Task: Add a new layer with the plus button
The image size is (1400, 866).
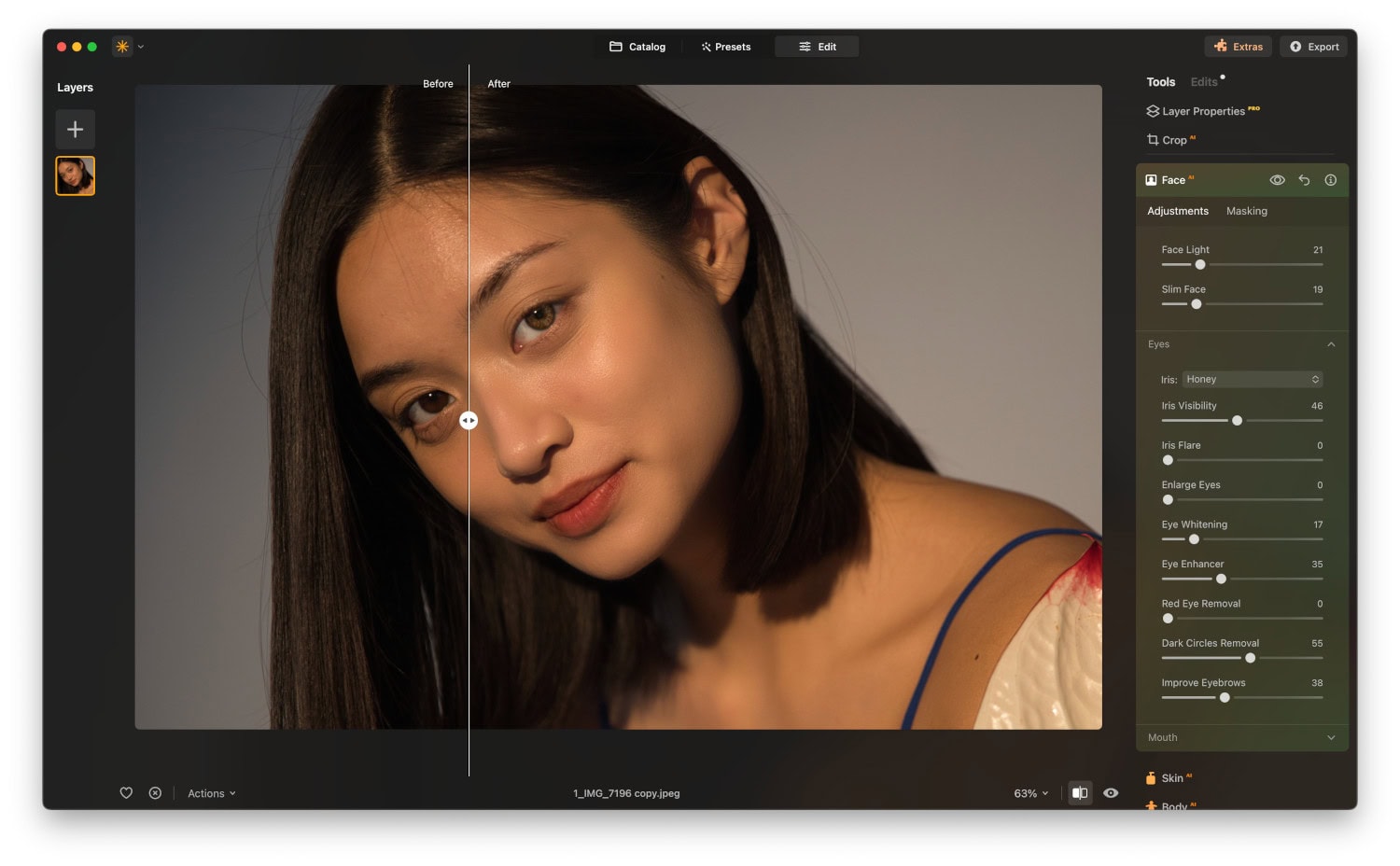Action: pos(75,129)
